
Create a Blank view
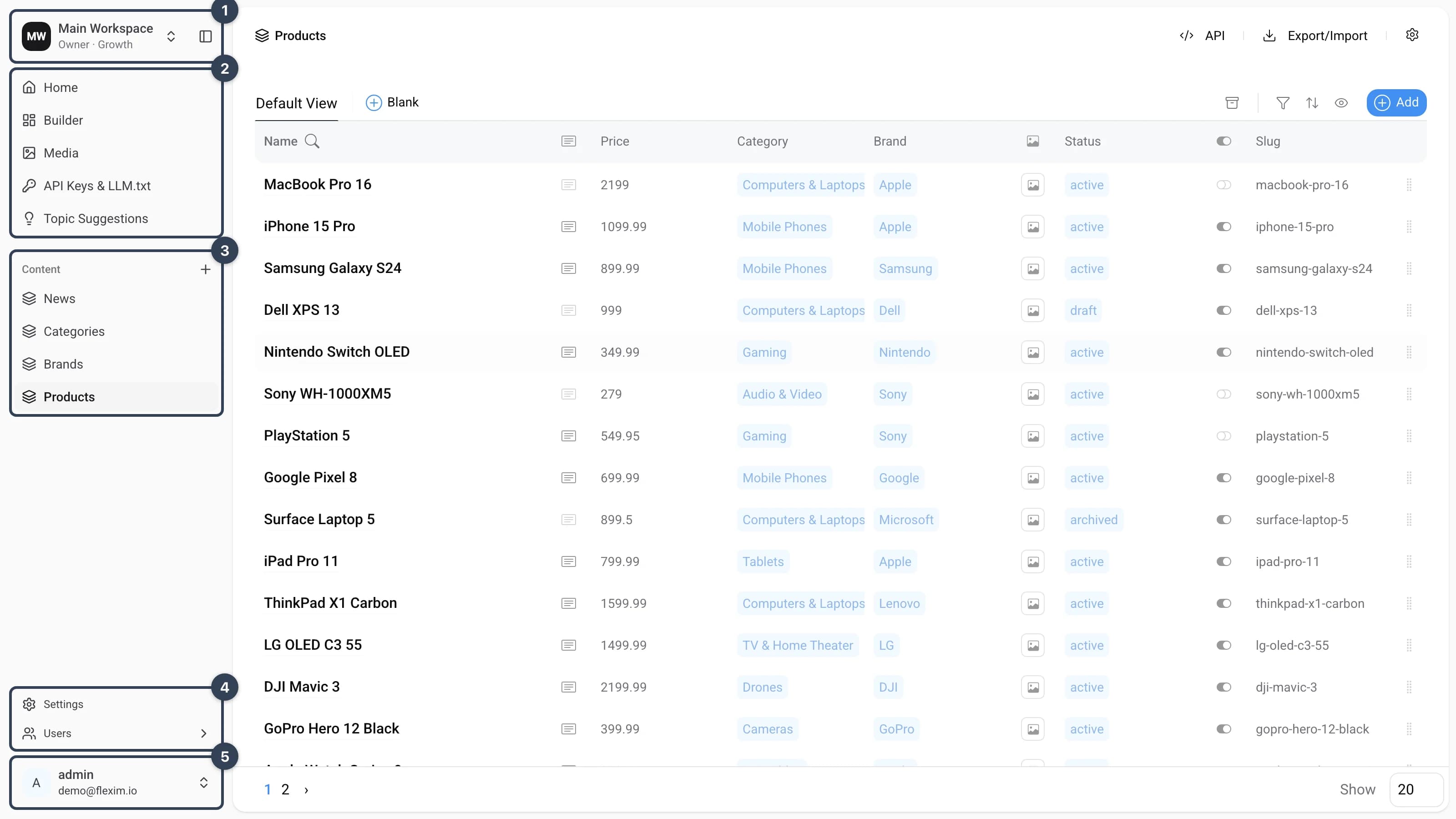pos(392,103)
